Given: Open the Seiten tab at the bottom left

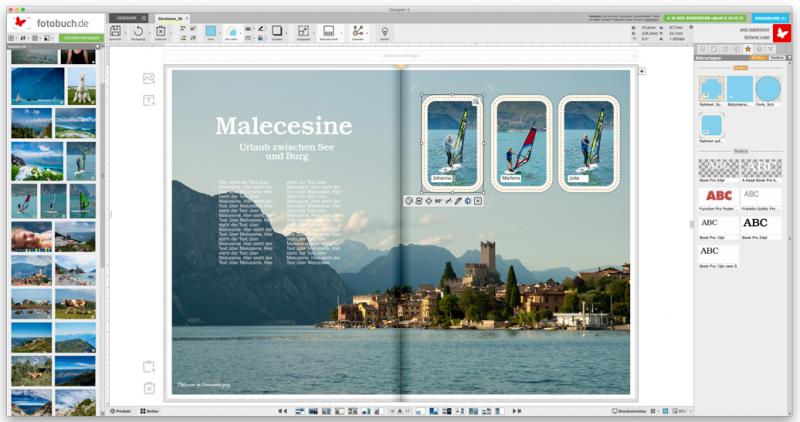Looking at the screenshot, I should tap(149, 411).
